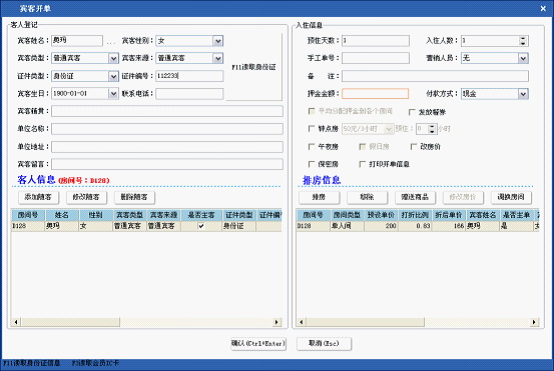Click the 押金金额 input field

(376, 94)
